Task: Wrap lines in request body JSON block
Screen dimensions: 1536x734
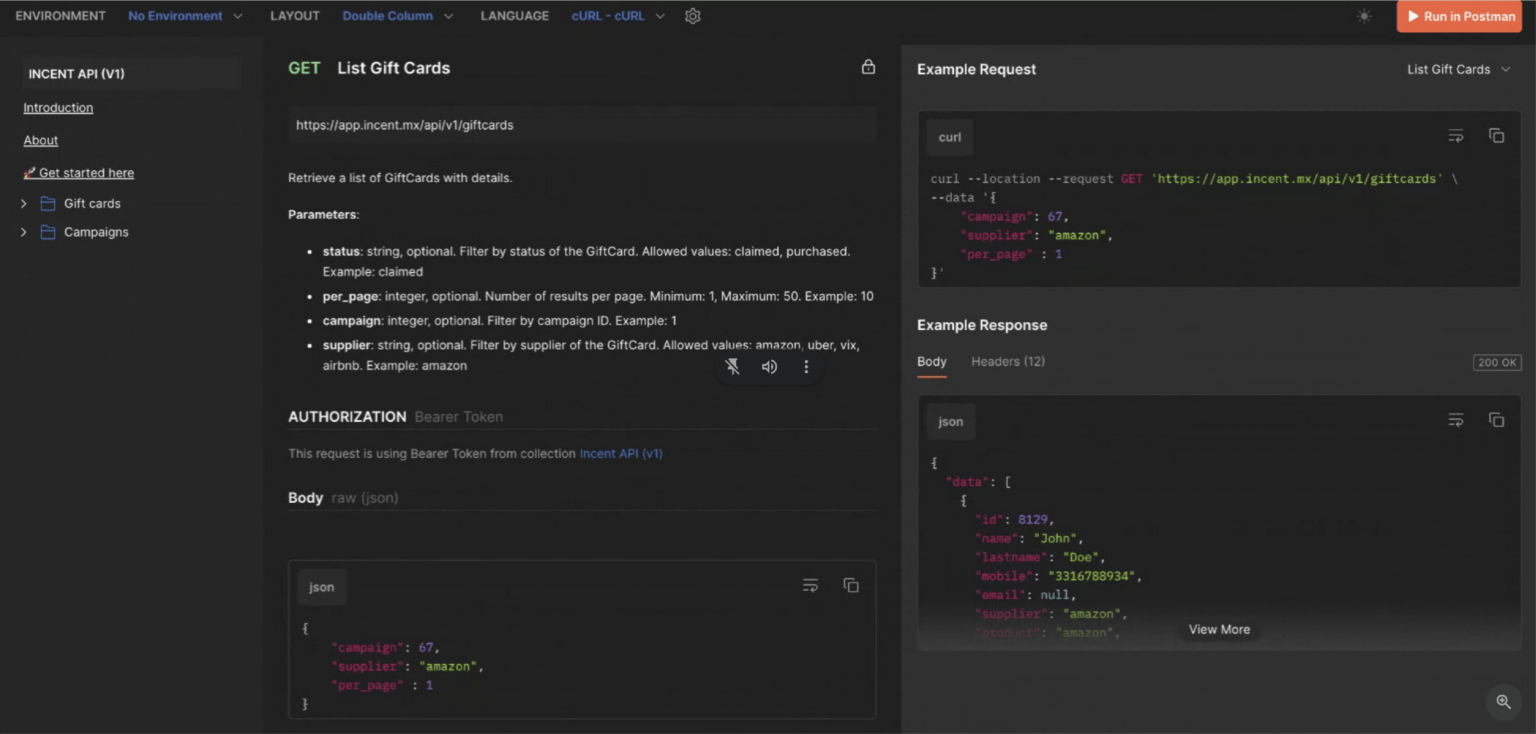Action: coord(811,586)
